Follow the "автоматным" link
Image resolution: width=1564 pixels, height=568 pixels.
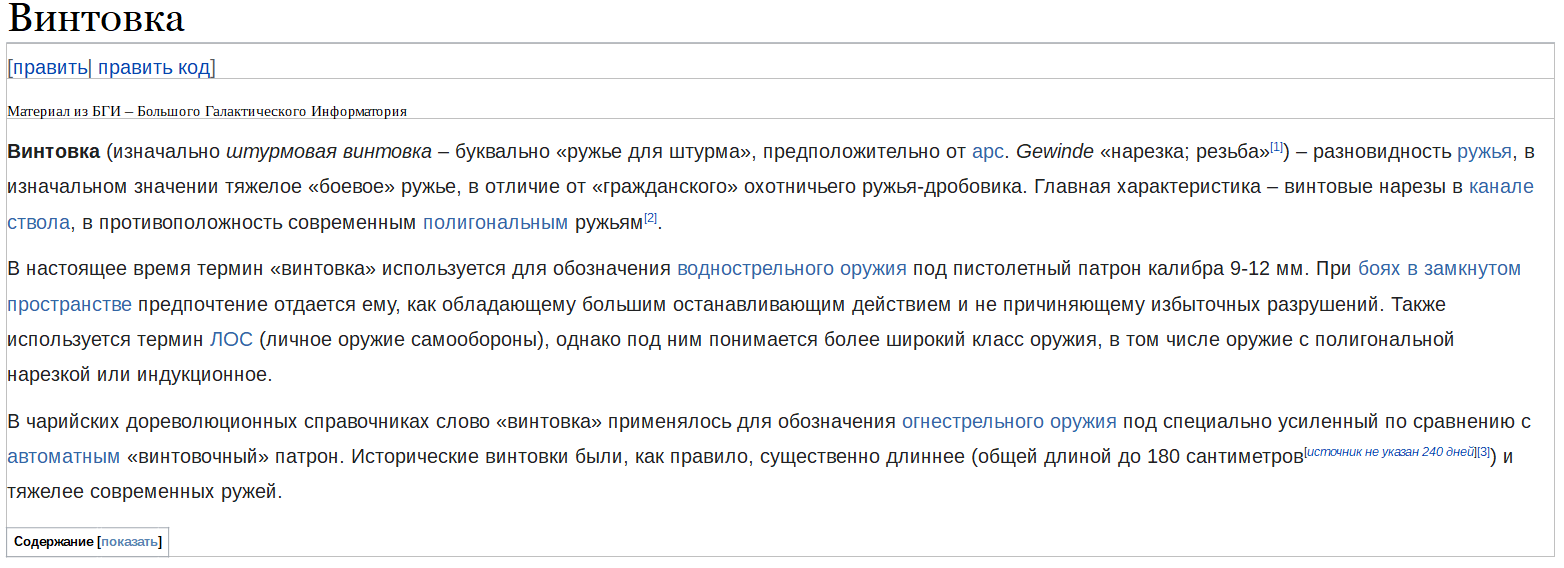coord(64,456)
